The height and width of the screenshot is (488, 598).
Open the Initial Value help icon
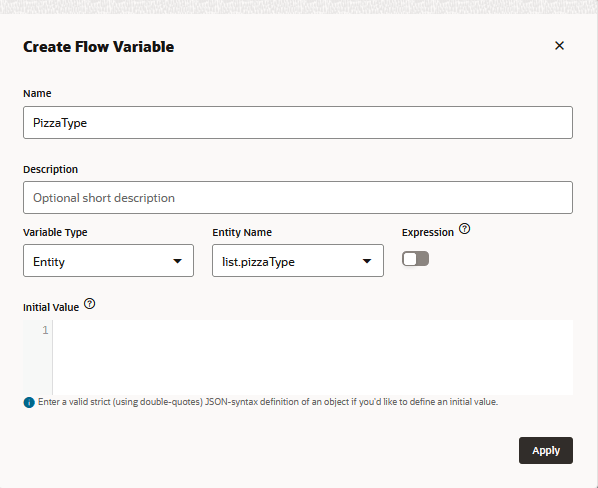click(x=90, y=304)
